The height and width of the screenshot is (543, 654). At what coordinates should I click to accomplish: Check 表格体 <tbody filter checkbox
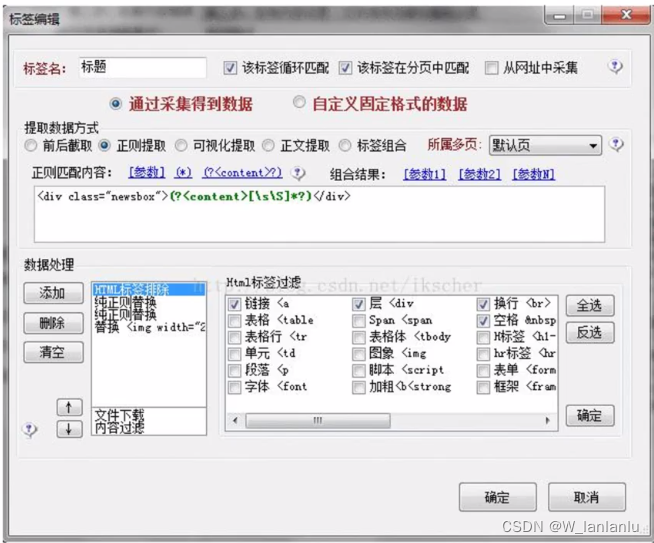359,337
